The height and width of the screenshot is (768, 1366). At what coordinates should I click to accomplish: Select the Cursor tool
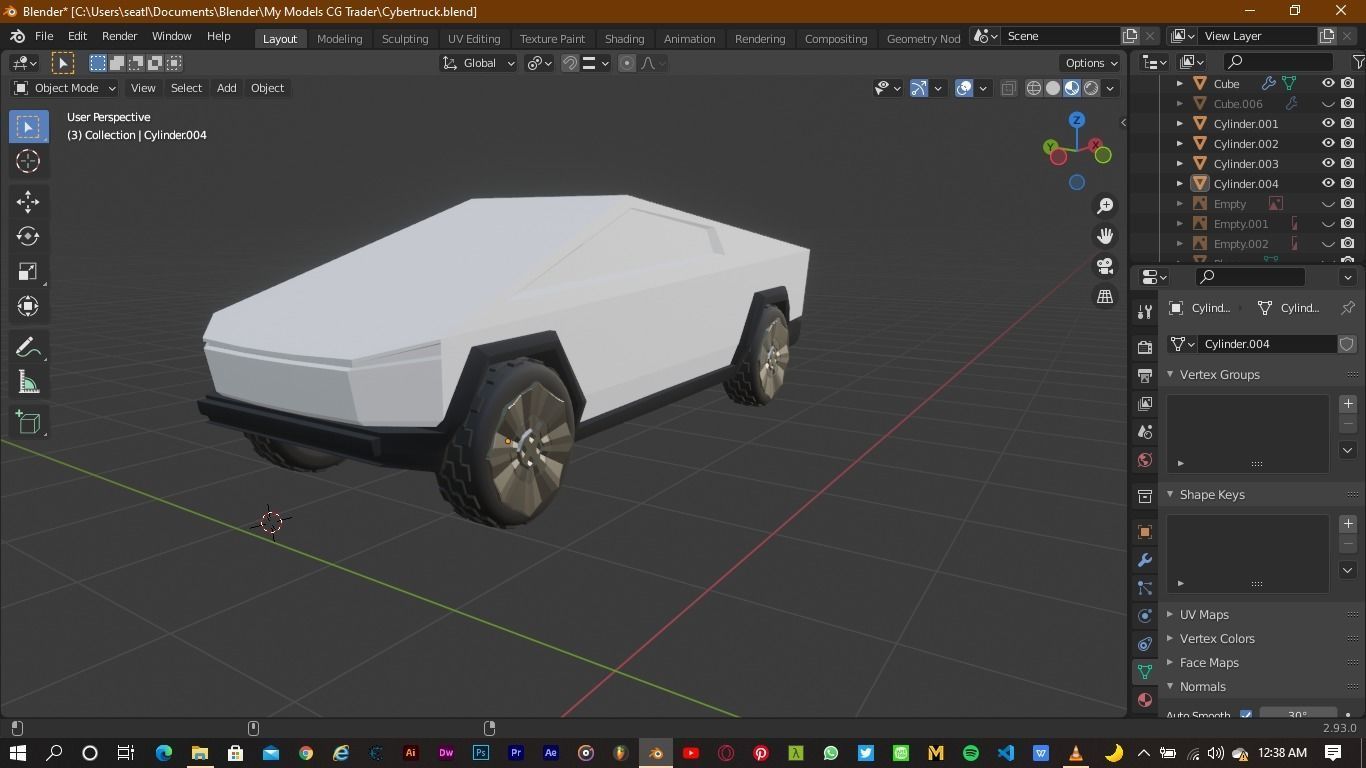28,161
